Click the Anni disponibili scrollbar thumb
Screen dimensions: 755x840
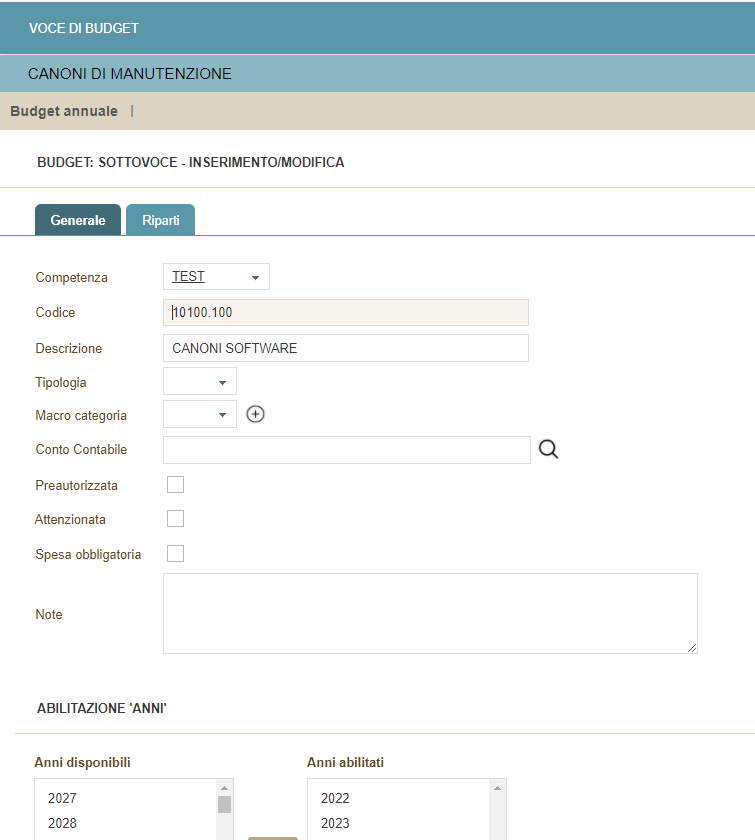click(225, 804)
